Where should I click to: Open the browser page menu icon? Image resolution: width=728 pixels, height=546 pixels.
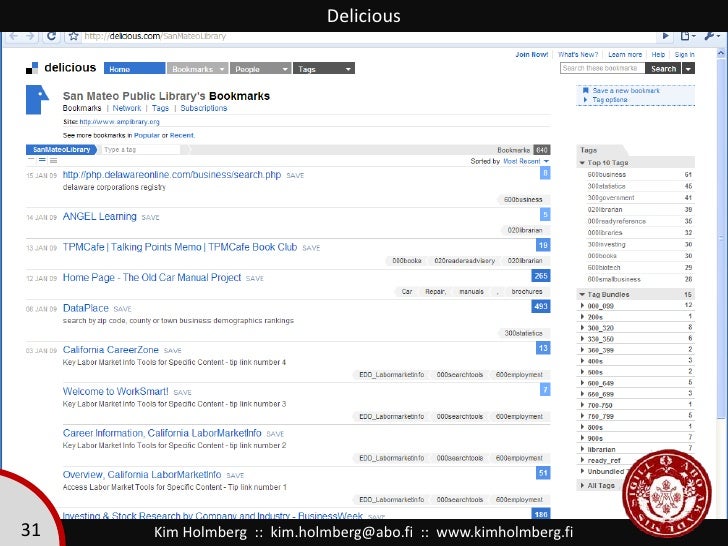click(688, 36)
